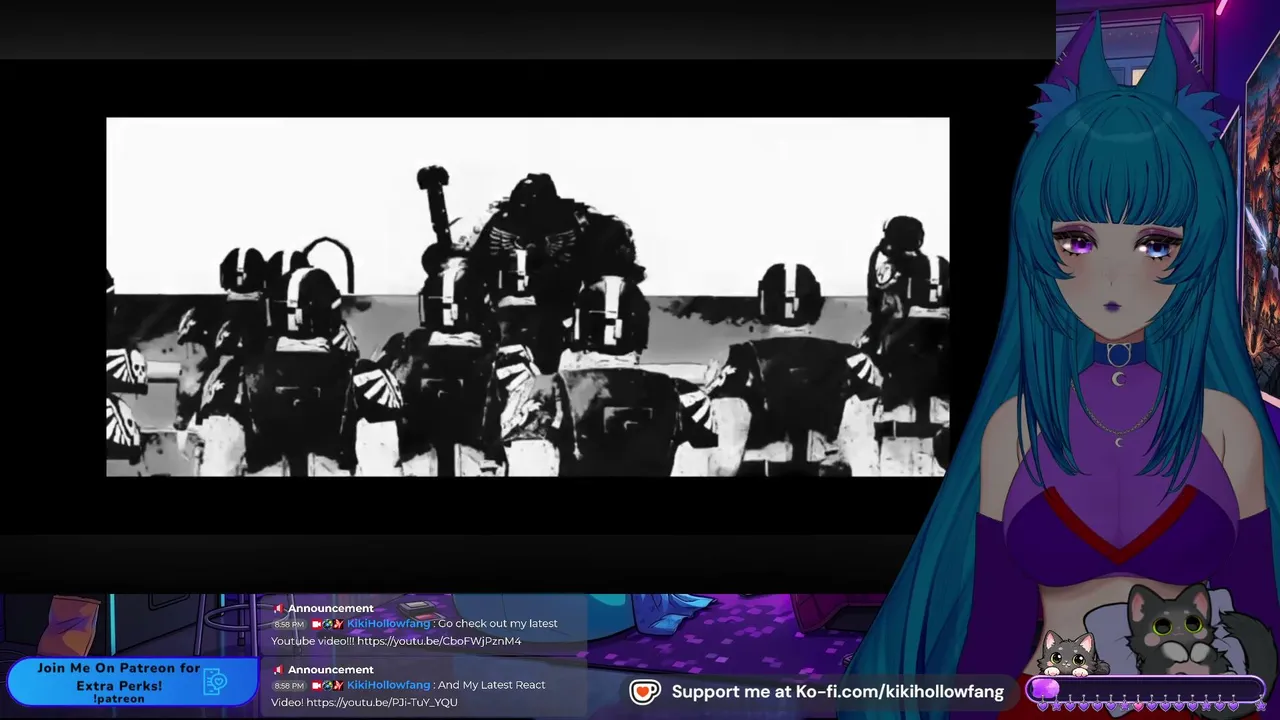Click the black-and-white video frame
This screenshot has width=1280, height=720.
click(x=528, y=297)
